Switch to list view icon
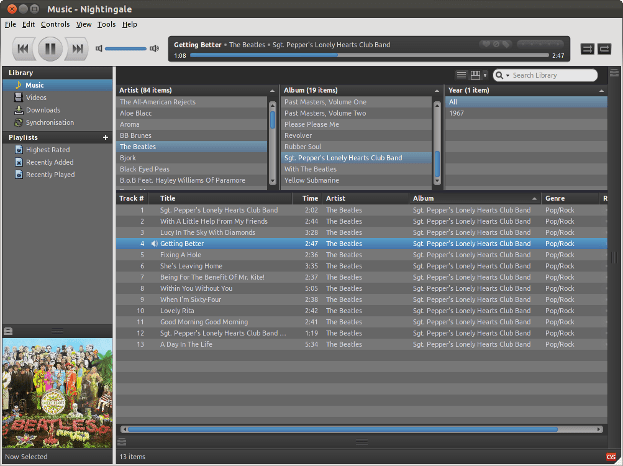Viewport: 623px width, 466px height. point(461,75)
